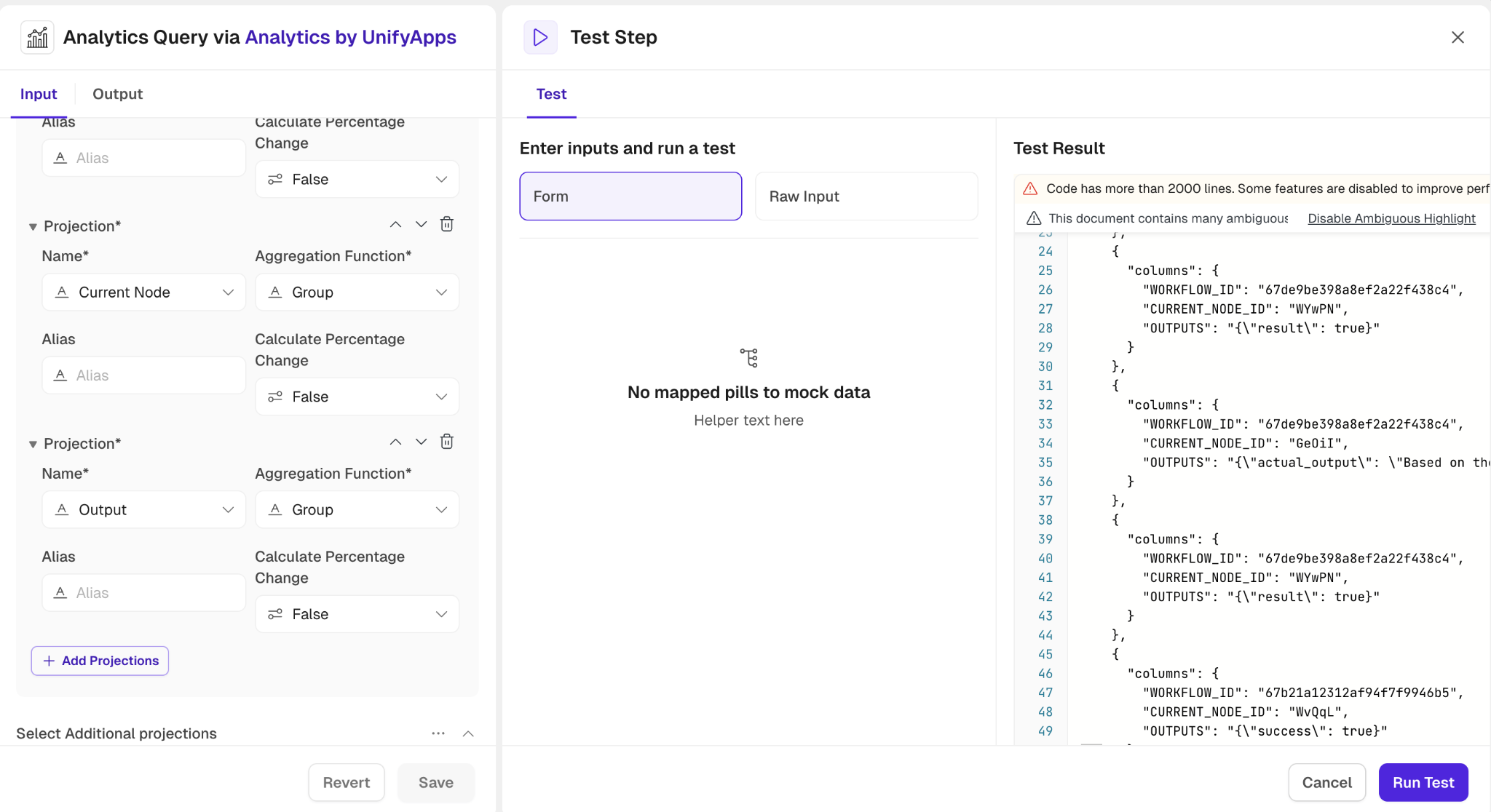Select the Form input mode
Screen dimensions: 1491x812
tap(630, 196)
